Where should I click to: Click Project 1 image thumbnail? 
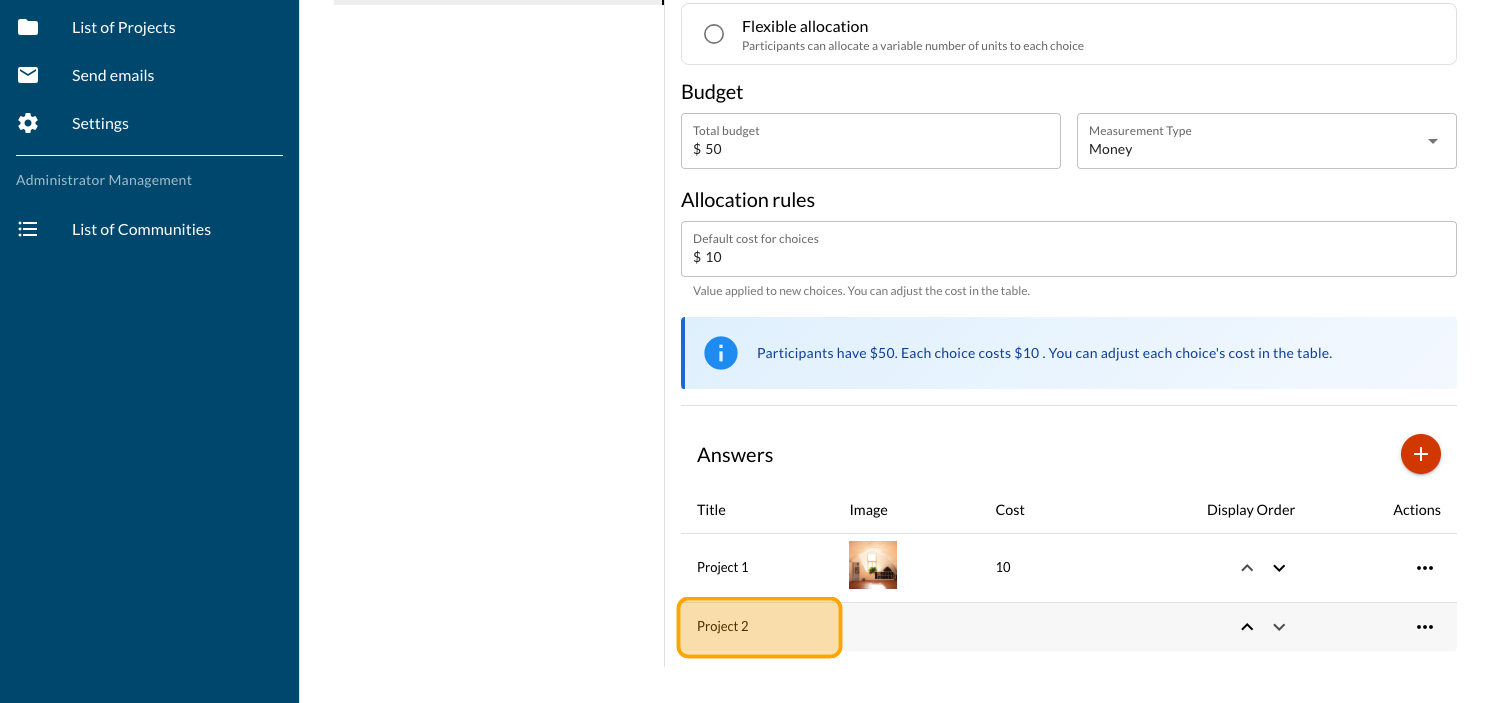tap(872, 565)
